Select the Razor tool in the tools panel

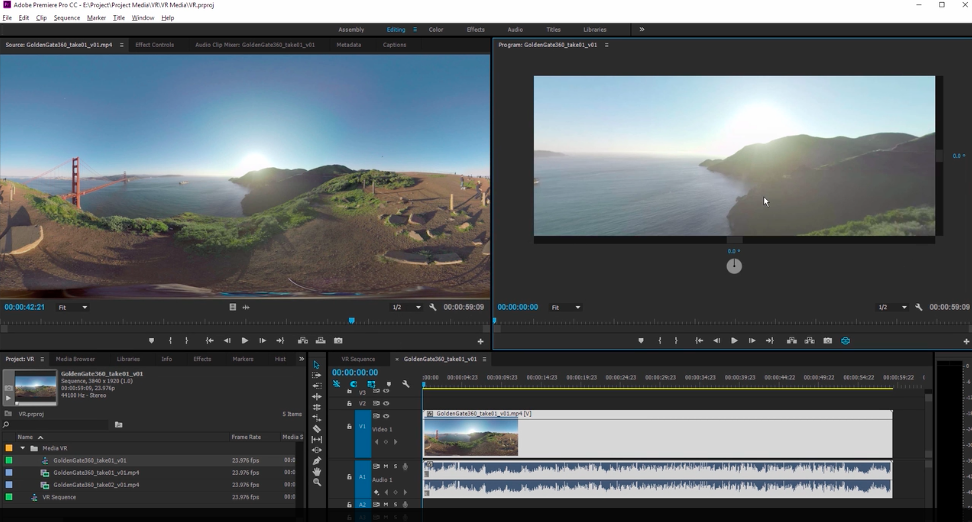coord(317,429)
